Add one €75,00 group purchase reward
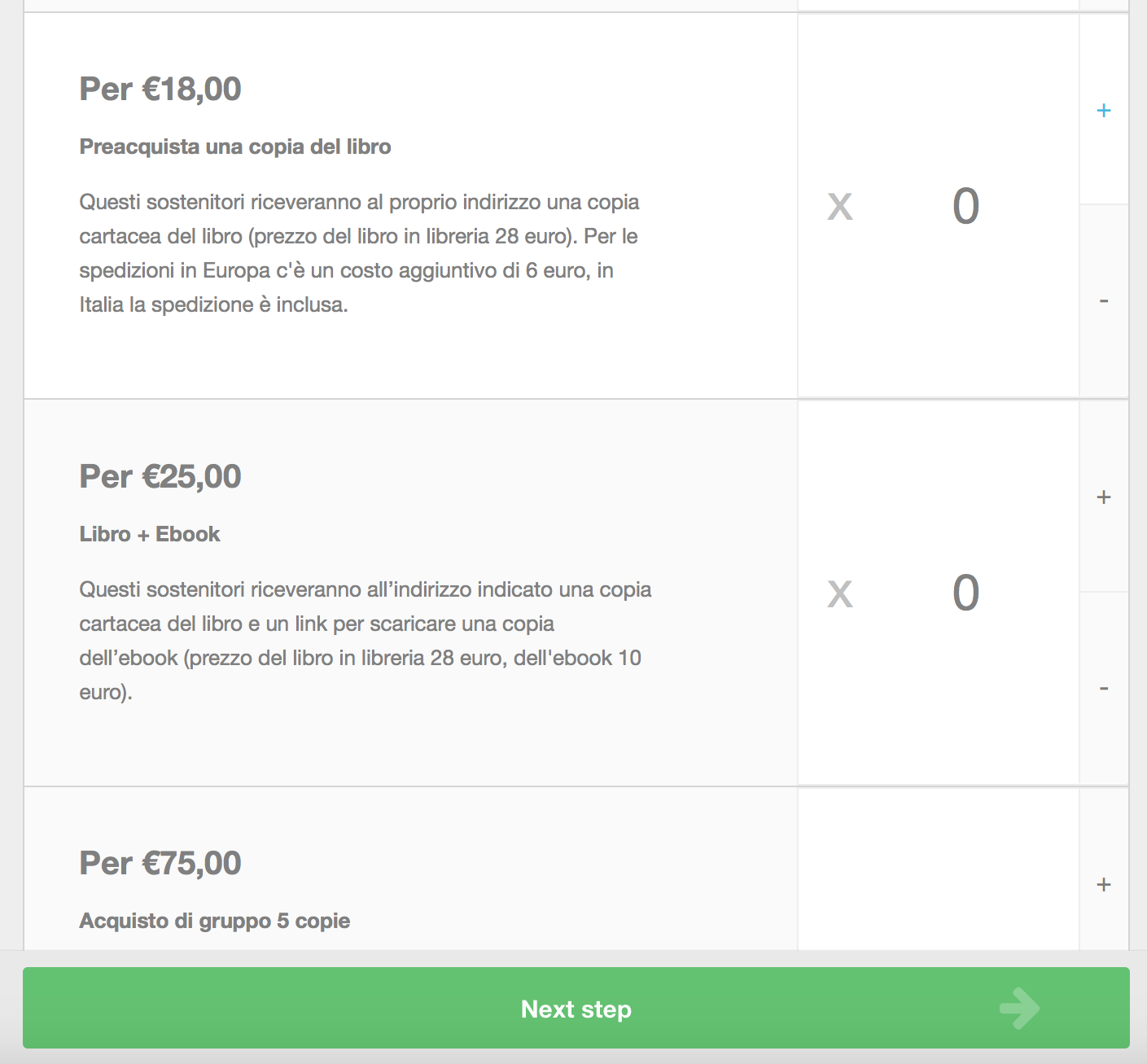1147x1064 pixels. (1104, 884)
